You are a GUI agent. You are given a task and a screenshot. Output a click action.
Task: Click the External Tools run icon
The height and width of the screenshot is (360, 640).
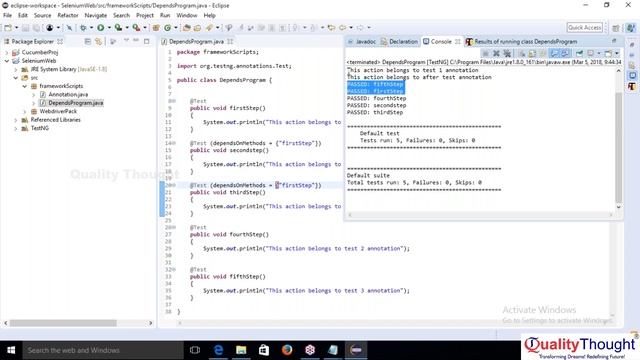(x=136, y=28)
